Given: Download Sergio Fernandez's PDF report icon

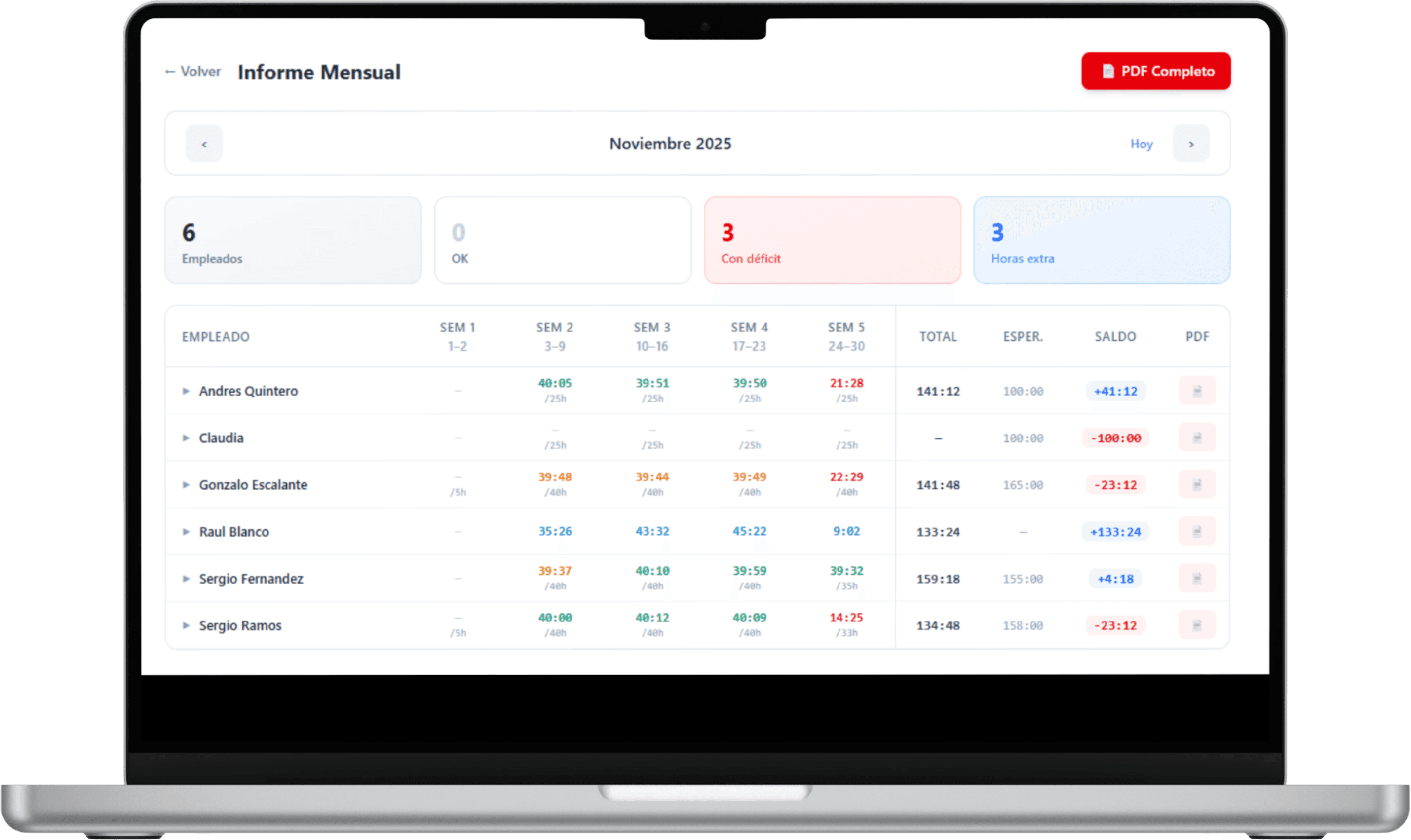Looking at the screenshot, I should [x=1197, y=579].
